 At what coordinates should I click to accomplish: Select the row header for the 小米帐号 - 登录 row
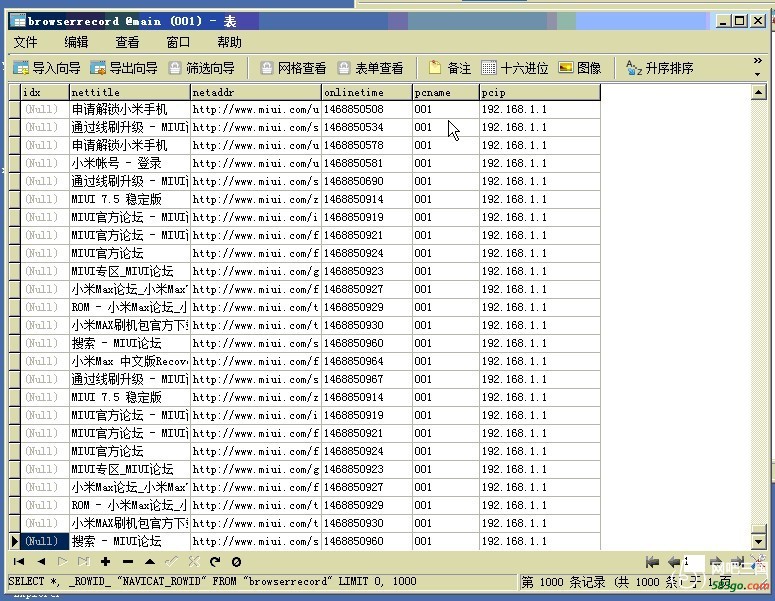(14, 163)
